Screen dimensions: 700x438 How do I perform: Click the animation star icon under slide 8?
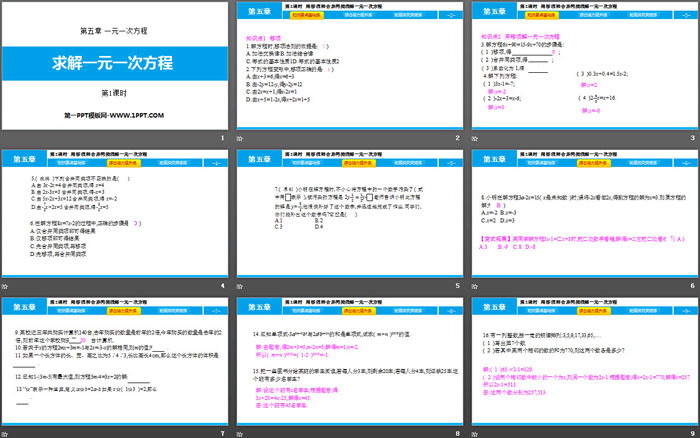click(x=240, y=434)
